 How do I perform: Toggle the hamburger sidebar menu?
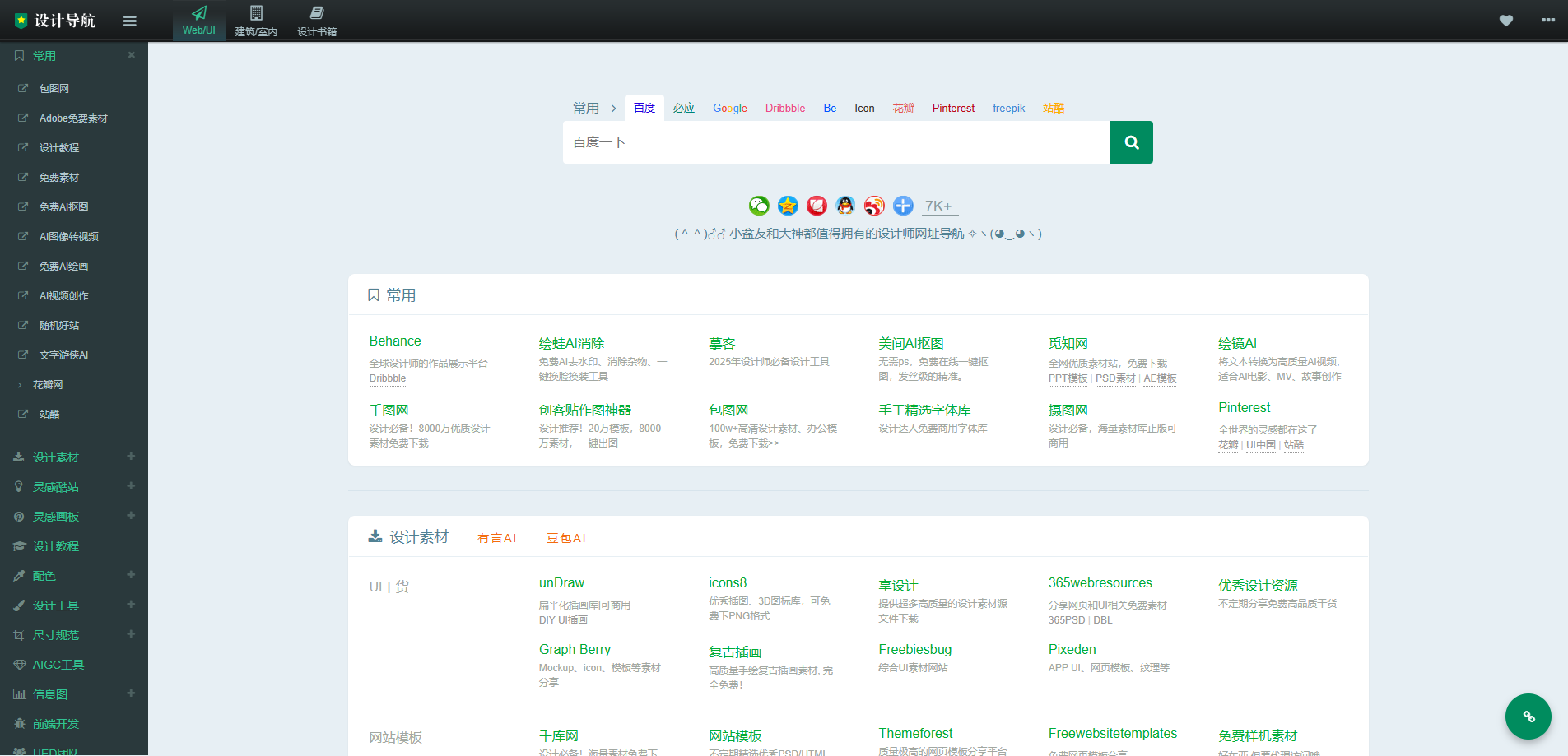(129, 21)
